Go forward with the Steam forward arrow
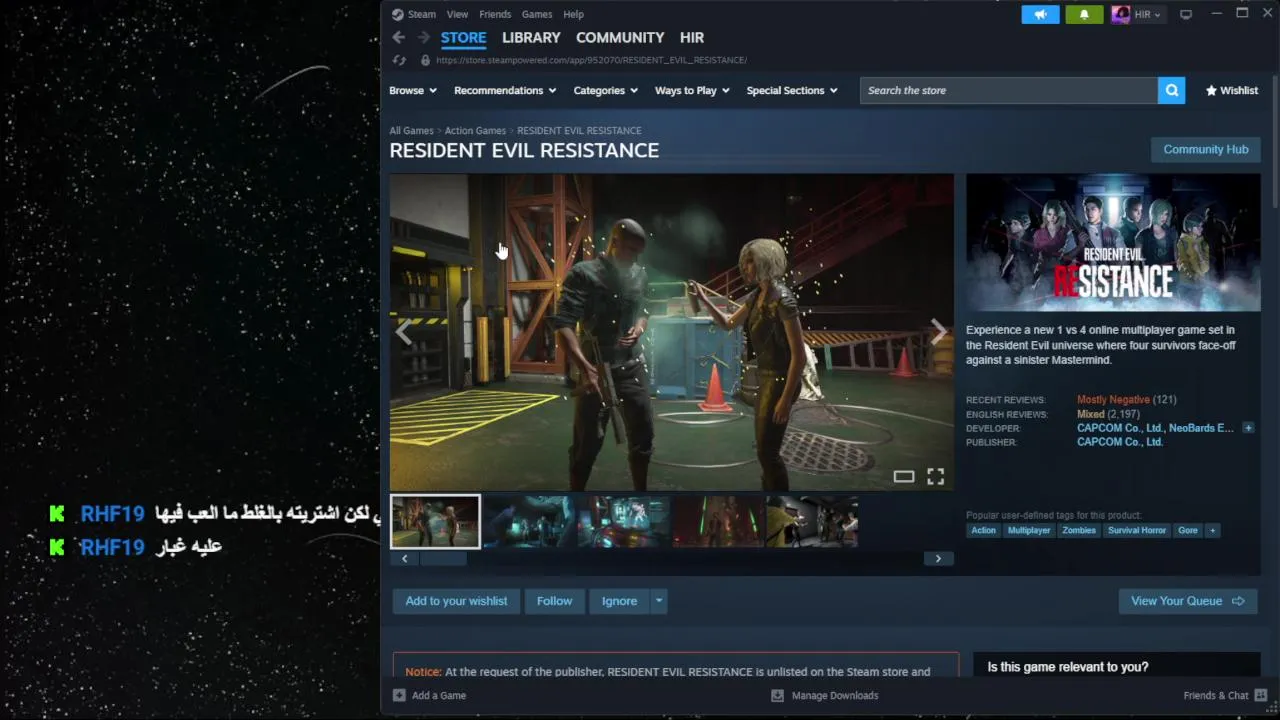The image size is (1280, 720). coord(424,37)
